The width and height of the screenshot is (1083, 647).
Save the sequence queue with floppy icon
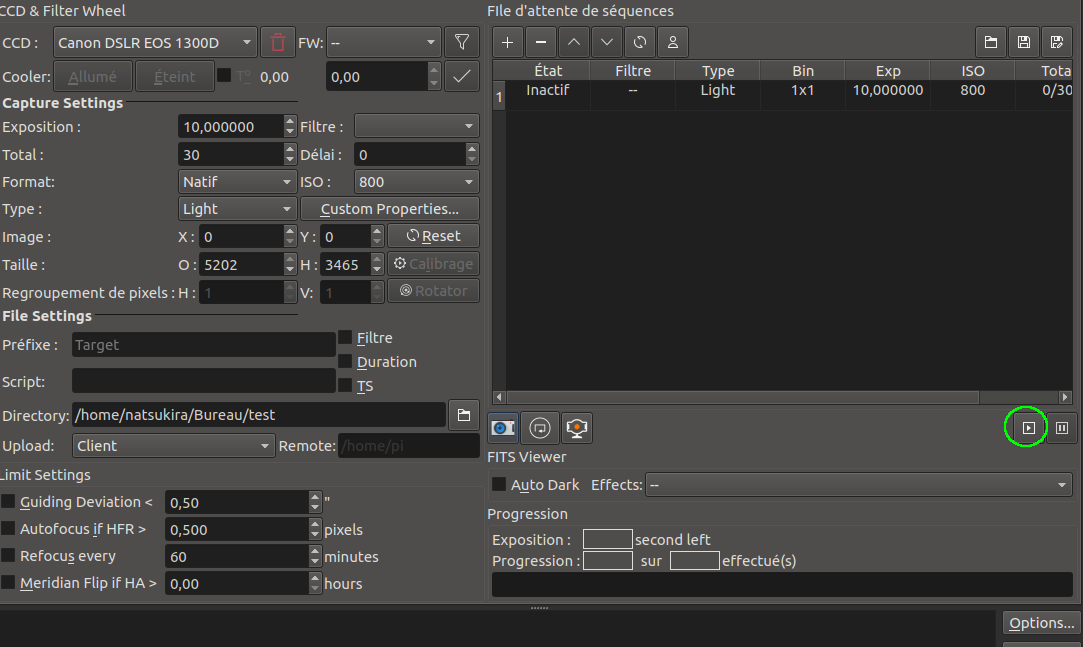pos(1024,42)
